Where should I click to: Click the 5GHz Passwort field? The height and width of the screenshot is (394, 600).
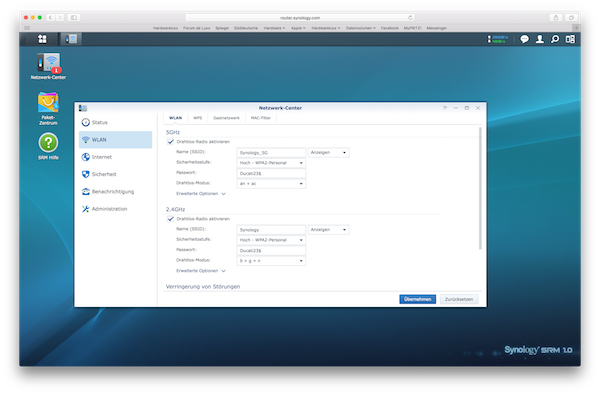coord(271,173)
